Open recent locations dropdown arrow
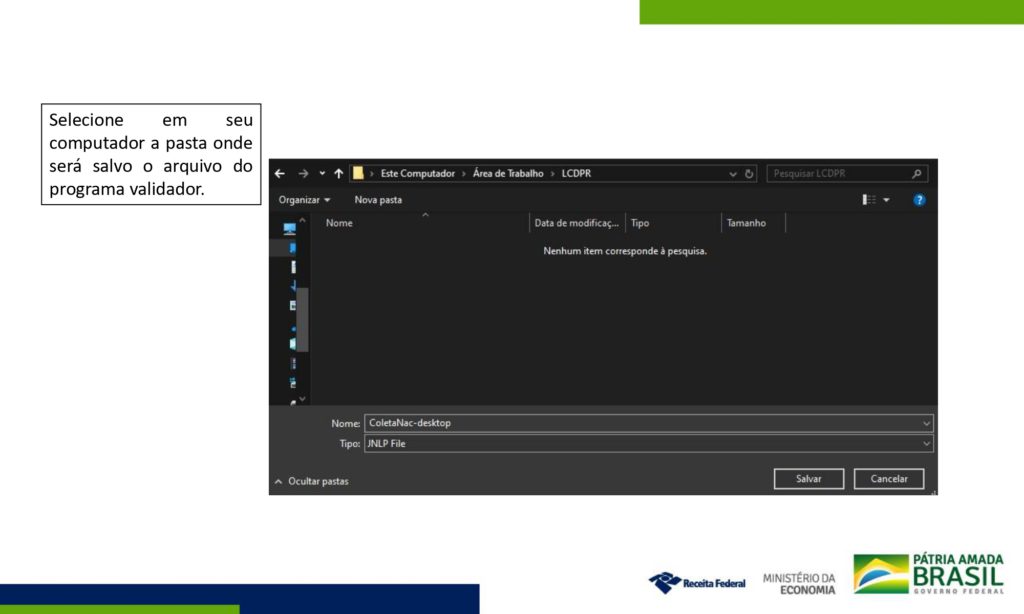Screen dimensions: 1024x614 click(322, 174)
